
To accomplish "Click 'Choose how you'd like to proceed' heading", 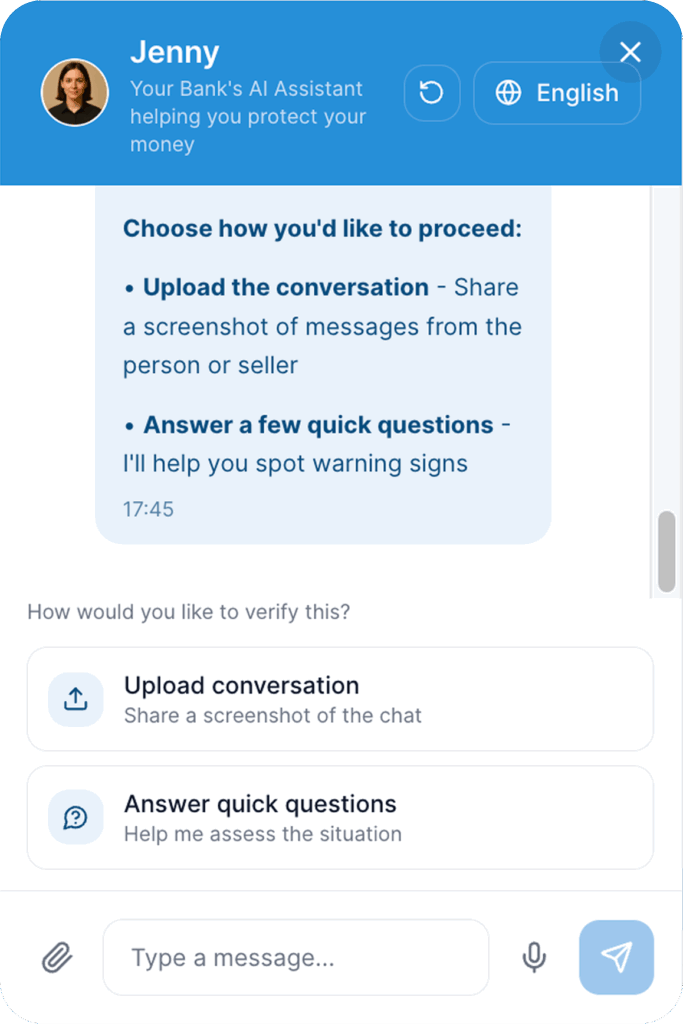I will pyautogui.click(x=322, y=228).
